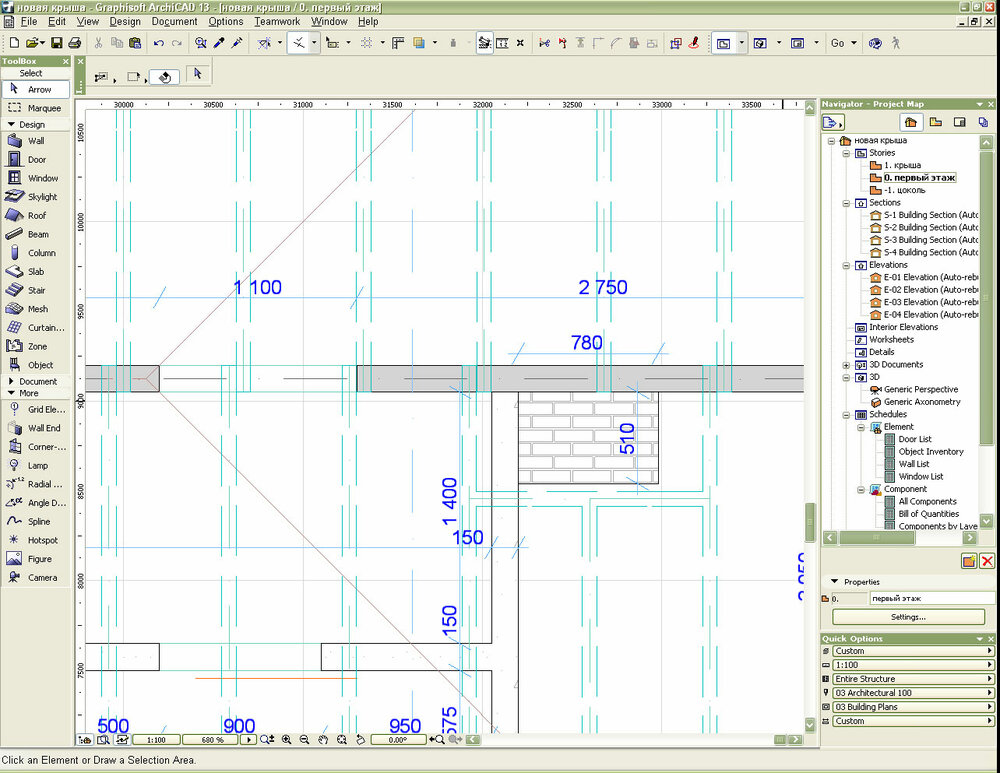Open the Document menu
This screenshot has width=1000, height=773.
[x=175, y=21]
